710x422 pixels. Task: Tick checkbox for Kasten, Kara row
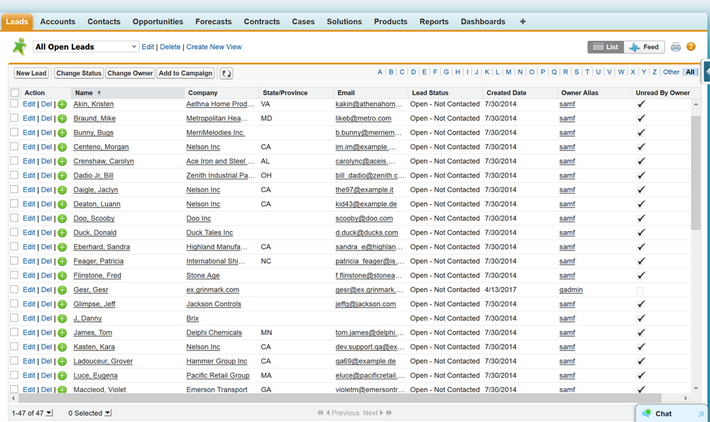[14, 346]
